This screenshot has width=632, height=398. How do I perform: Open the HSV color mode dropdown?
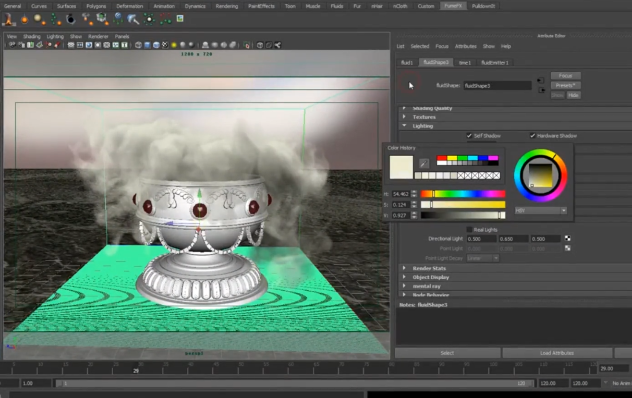541,210
